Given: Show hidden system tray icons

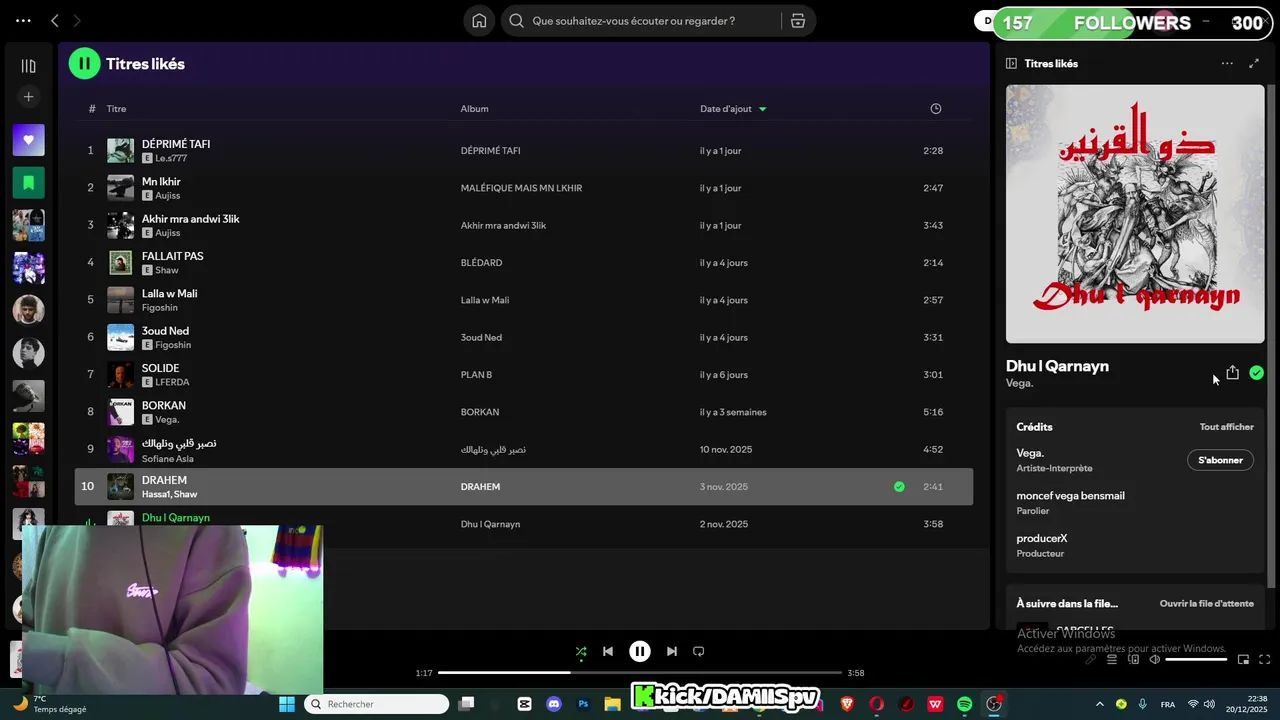Looking at the screenshot, I should [1100, 704].
